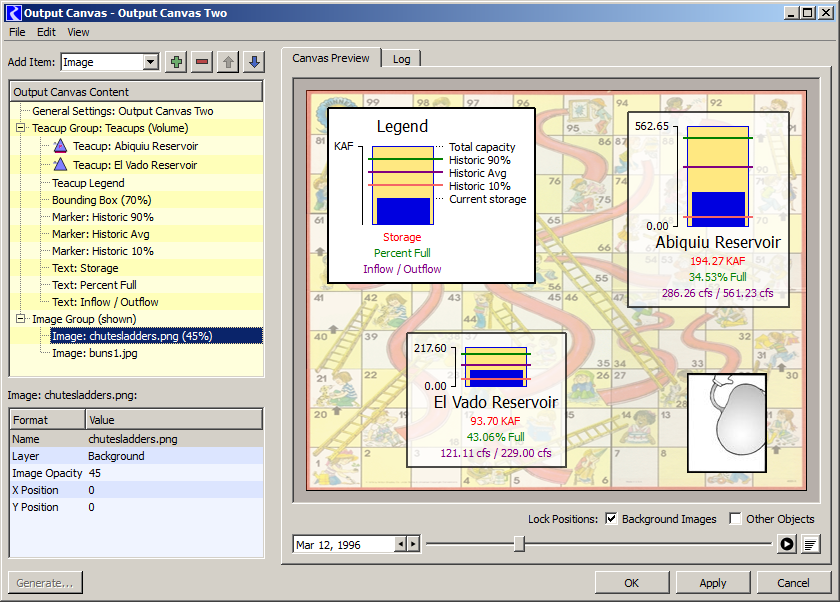Click the buns image in canvas preview

(727, 423)
